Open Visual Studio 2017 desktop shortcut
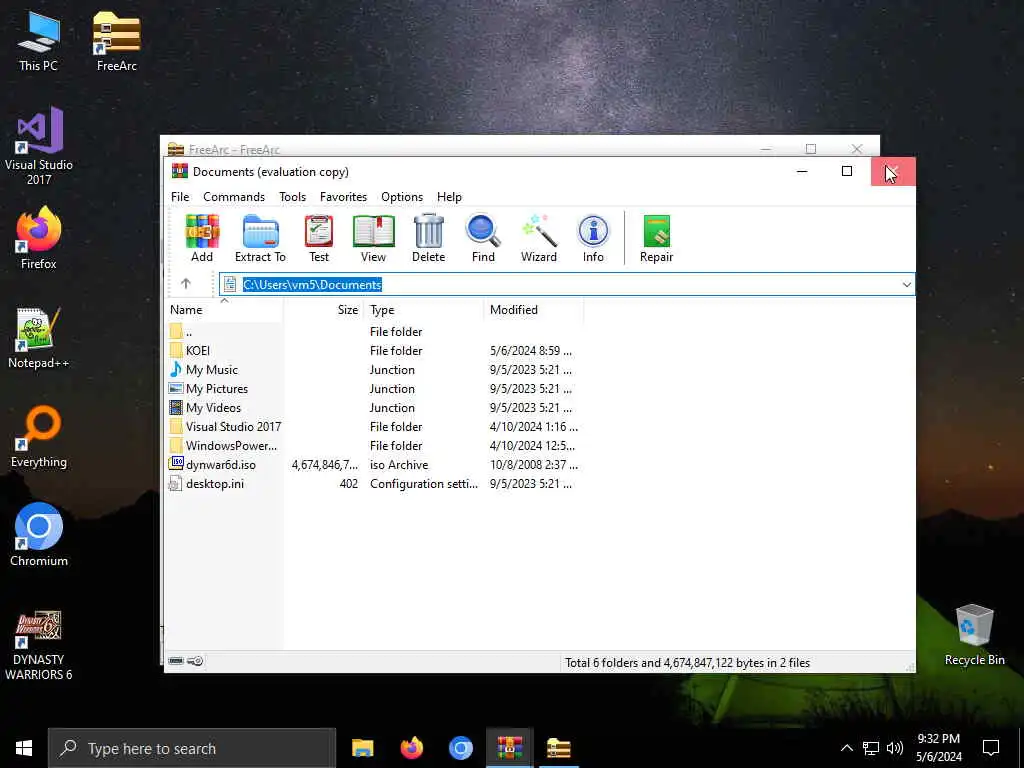The height and width of the screenshot is (768, 1024). [39, 146]
